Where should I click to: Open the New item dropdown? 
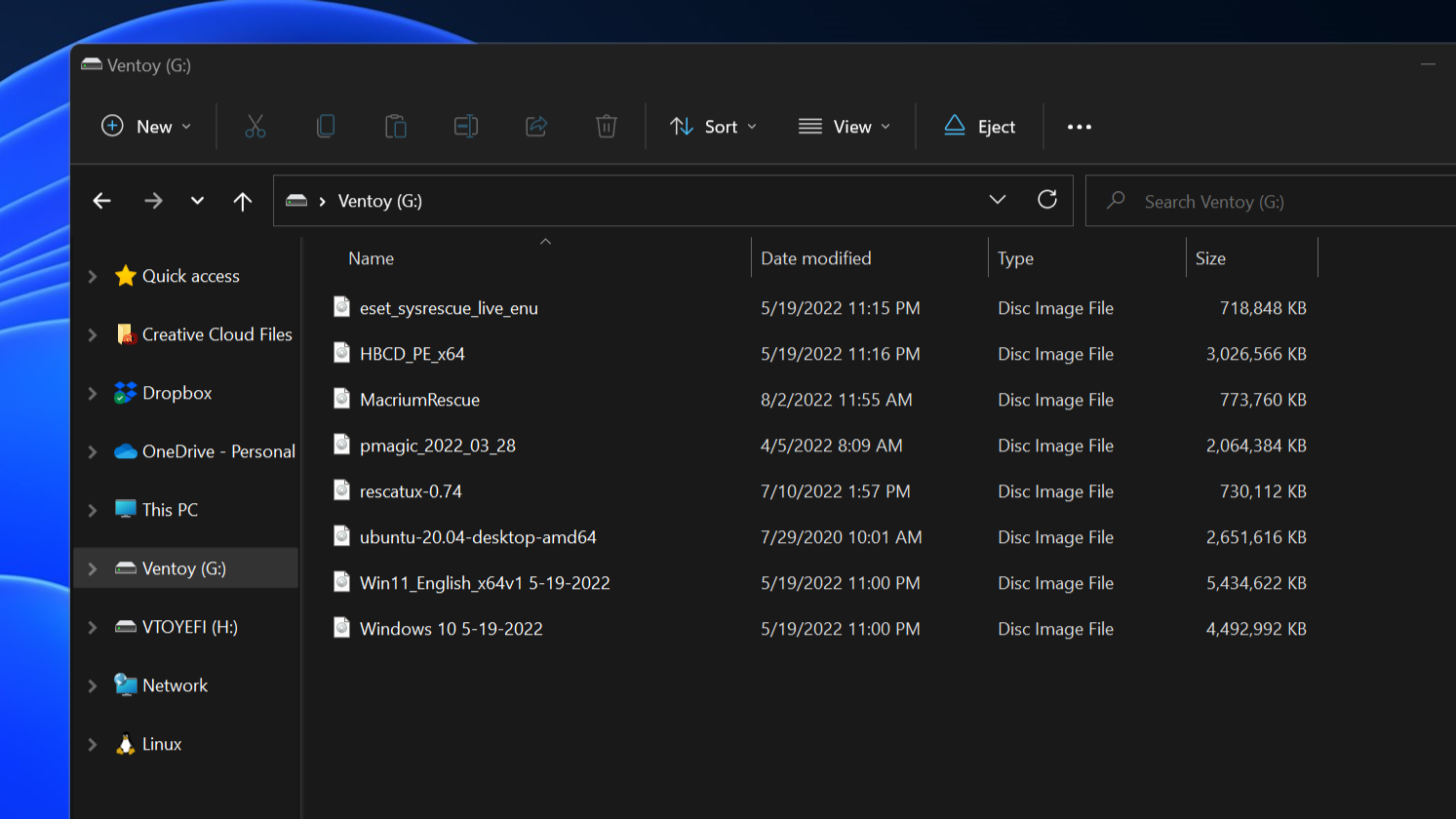[144, 126]
